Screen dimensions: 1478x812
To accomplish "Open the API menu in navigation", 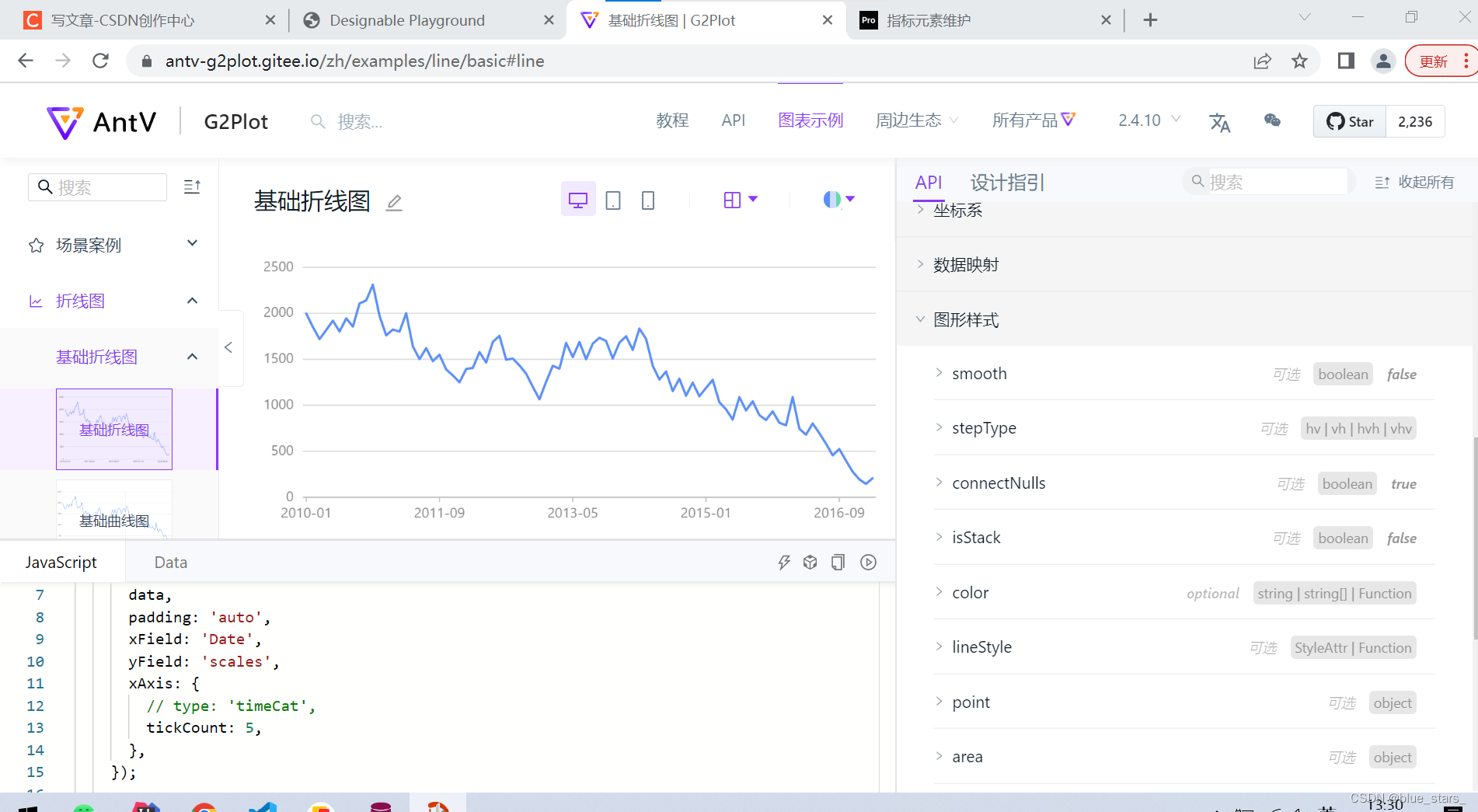I will (733, 120).
